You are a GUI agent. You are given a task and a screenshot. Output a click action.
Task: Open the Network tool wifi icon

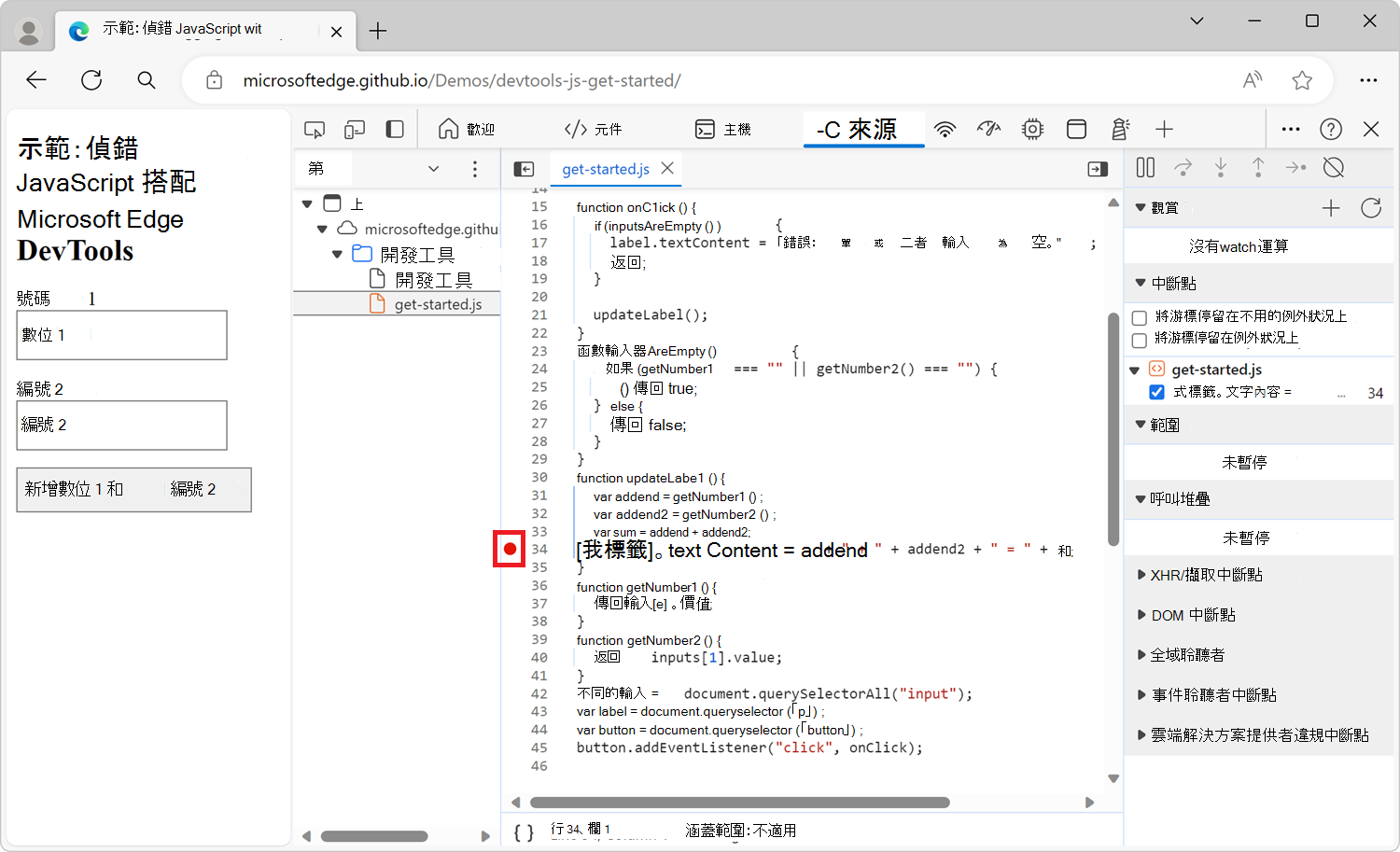[x=945, y=130]
